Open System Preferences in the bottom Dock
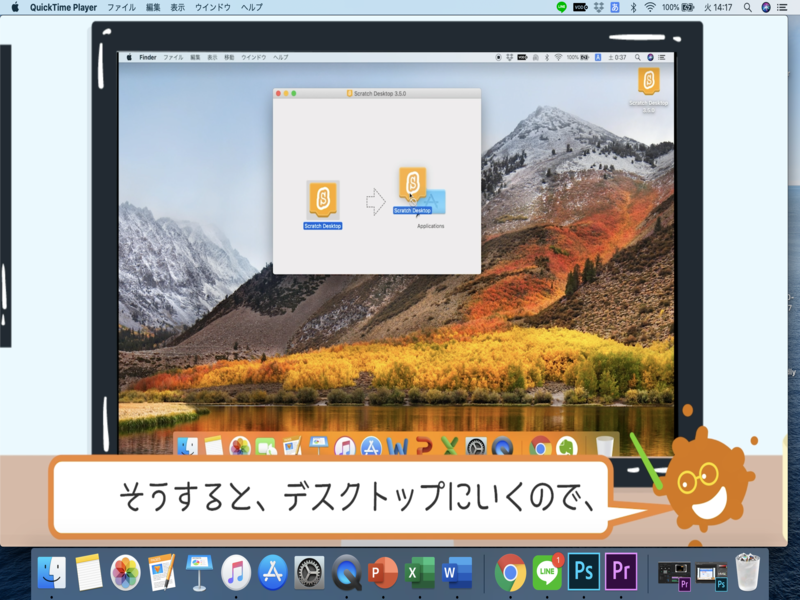Screen dimensions: 800x600 (x=309, y=572)
